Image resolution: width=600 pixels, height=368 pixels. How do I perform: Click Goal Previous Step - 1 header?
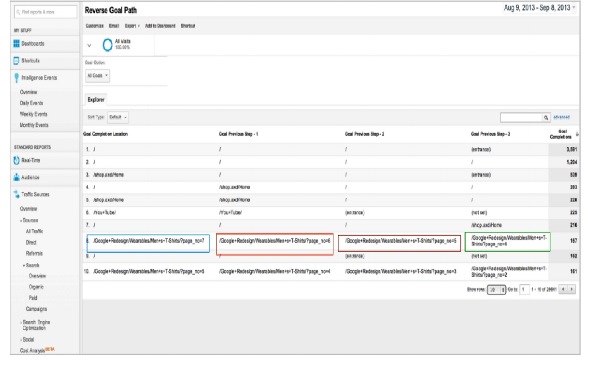click(x=238, y=134)
